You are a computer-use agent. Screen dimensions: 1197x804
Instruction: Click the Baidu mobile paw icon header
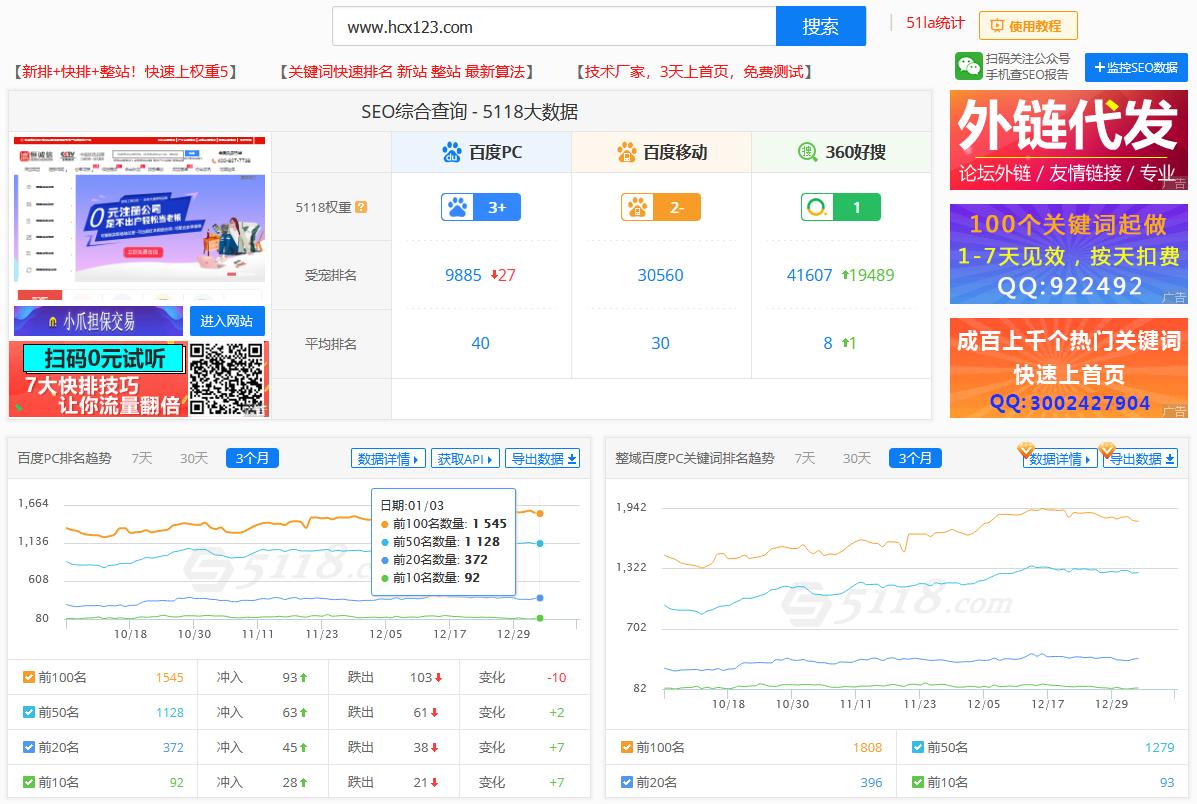tap(627, 152)
